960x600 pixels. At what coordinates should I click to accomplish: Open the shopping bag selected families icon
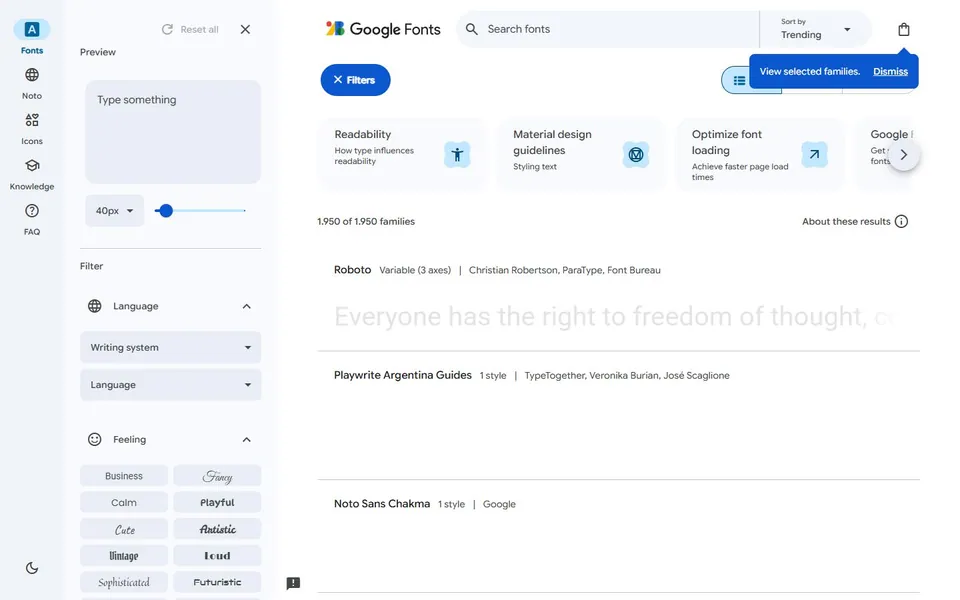click(x=904, y=29)
